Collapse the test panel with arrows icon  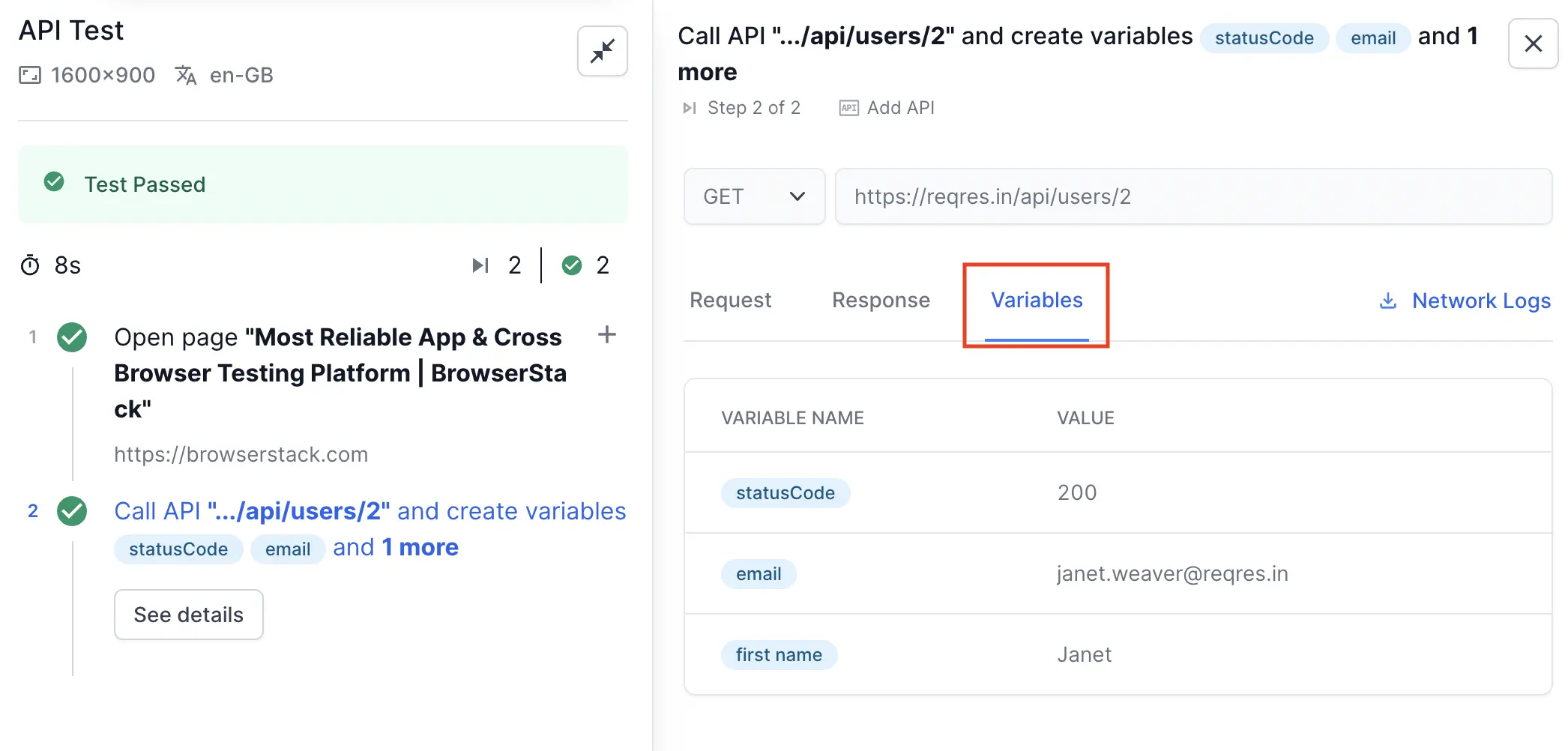(x=602, y=51)
